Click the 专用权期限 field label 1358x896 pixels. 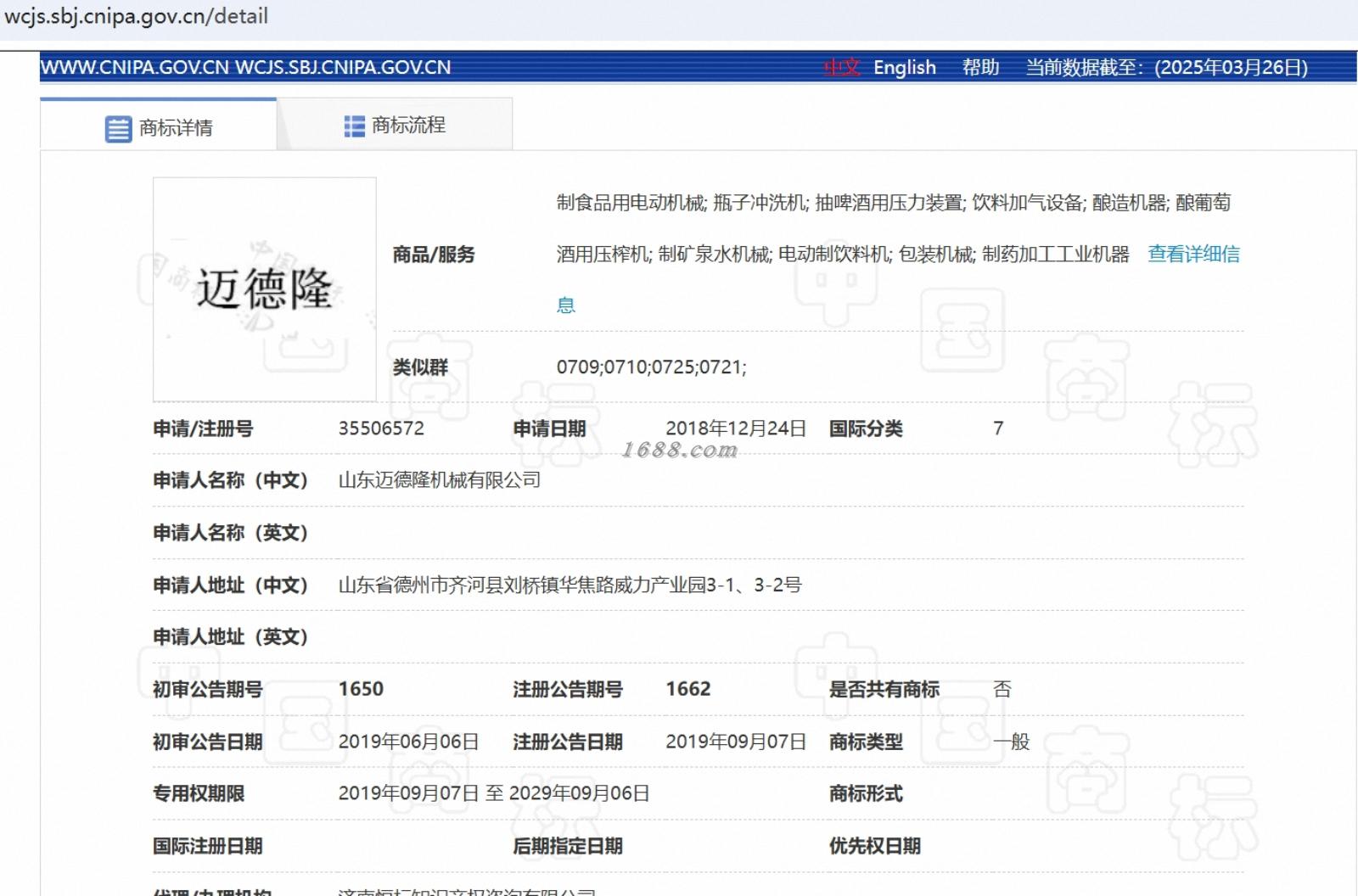click(x=199, y=793)
